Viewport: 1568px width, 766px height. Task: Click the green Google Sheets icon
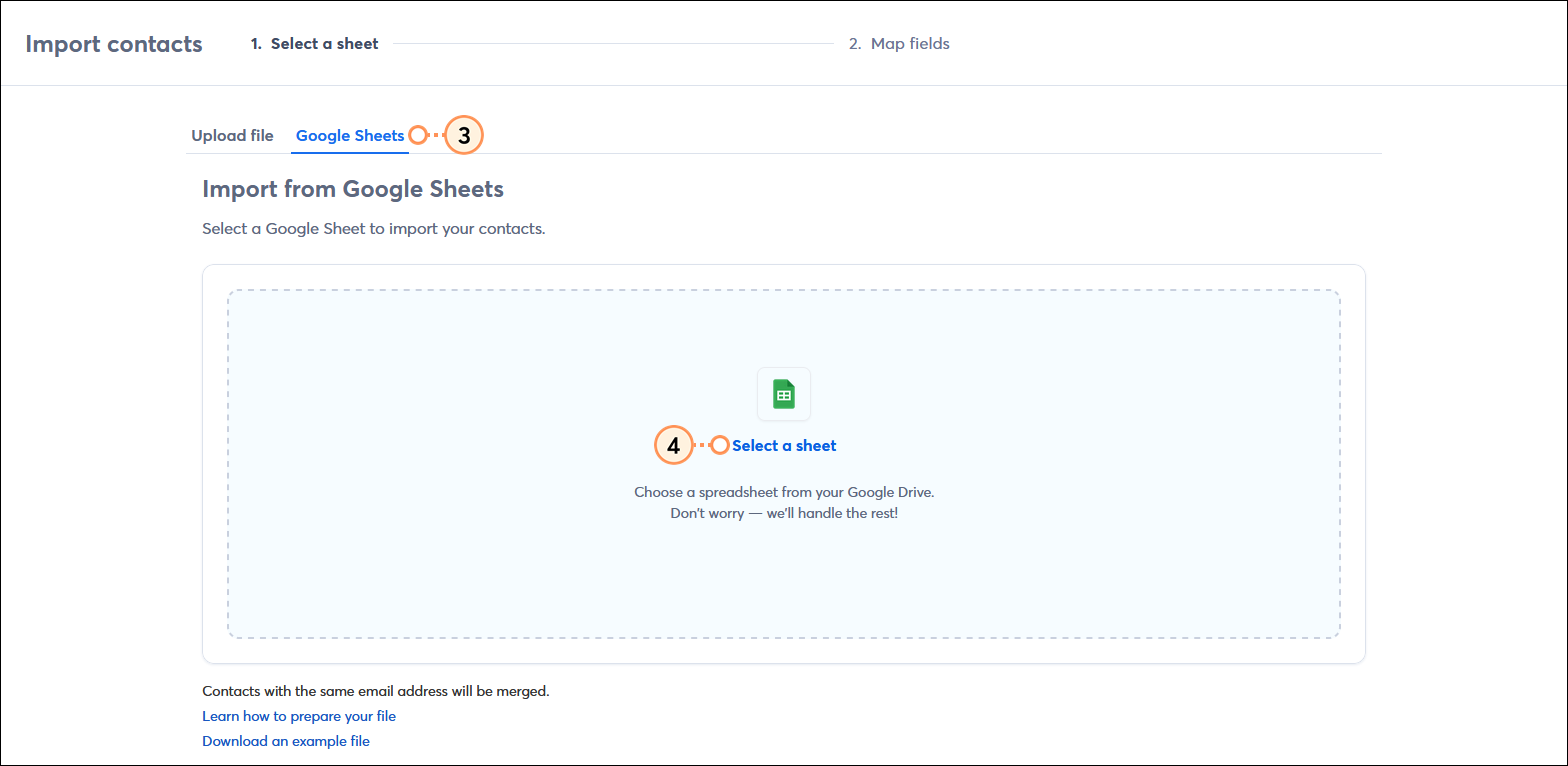coord(784,394)
